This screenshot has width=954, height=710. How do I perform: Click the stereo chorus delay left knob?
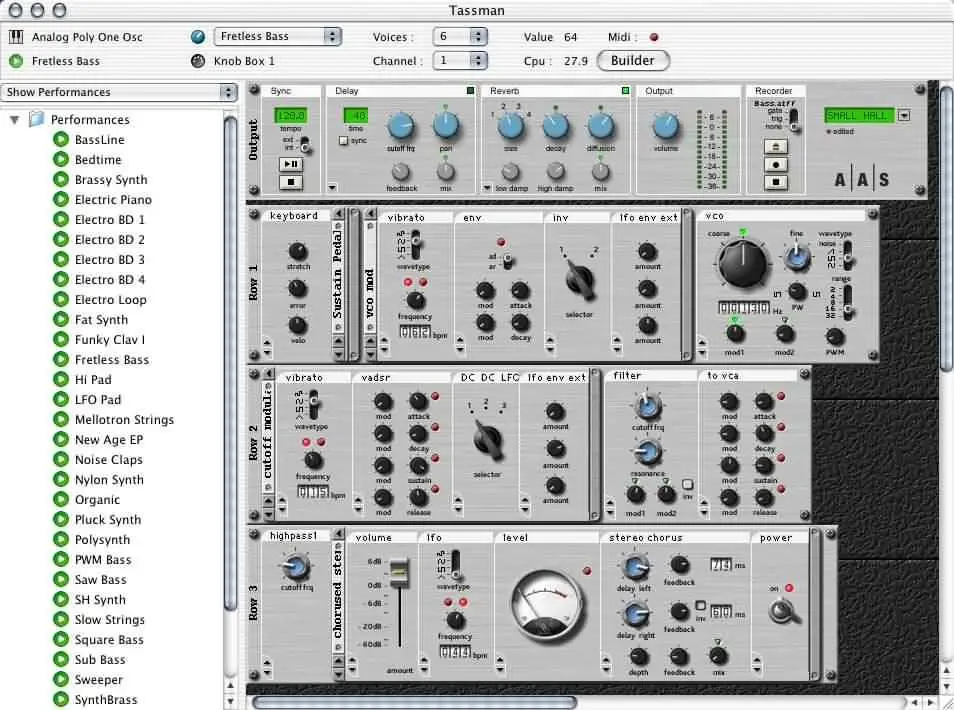tap(635, 568)
